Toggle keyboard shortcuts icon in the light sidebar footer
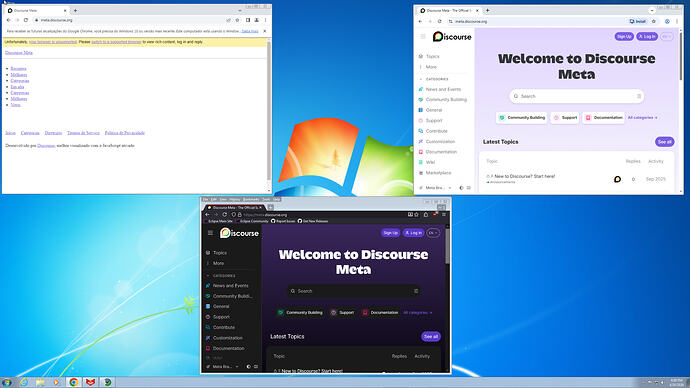The image size is (690, 388). point(469,188)
